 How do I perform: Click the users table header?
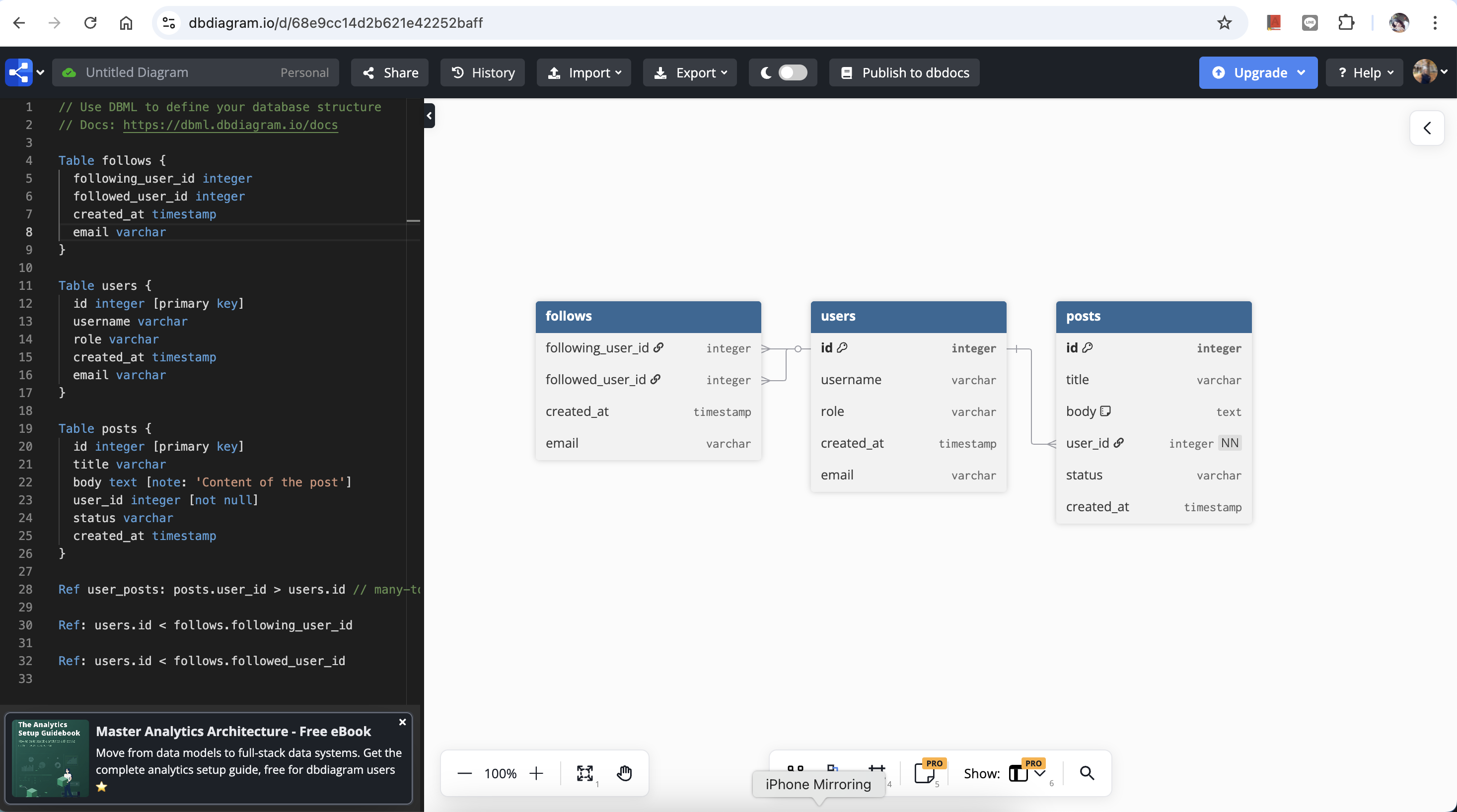(x=908, y=317)
